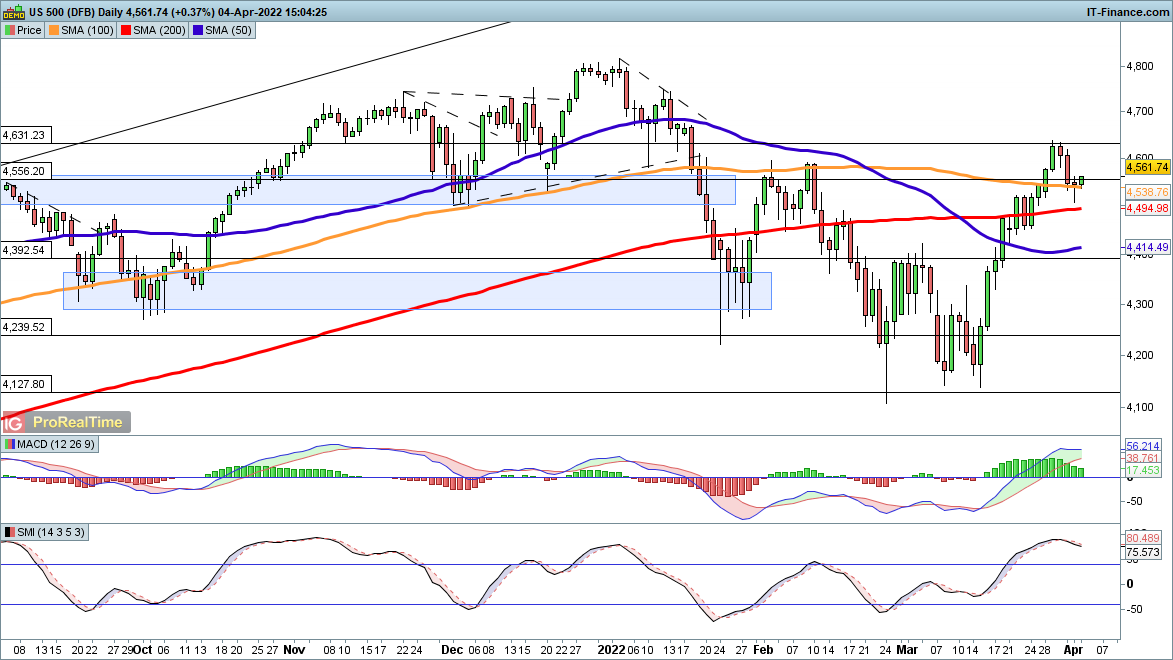Click the MACD histogram value tag 17.453
The image size is (1173, 660).
pyautogui.click(x=1143, y=470)
